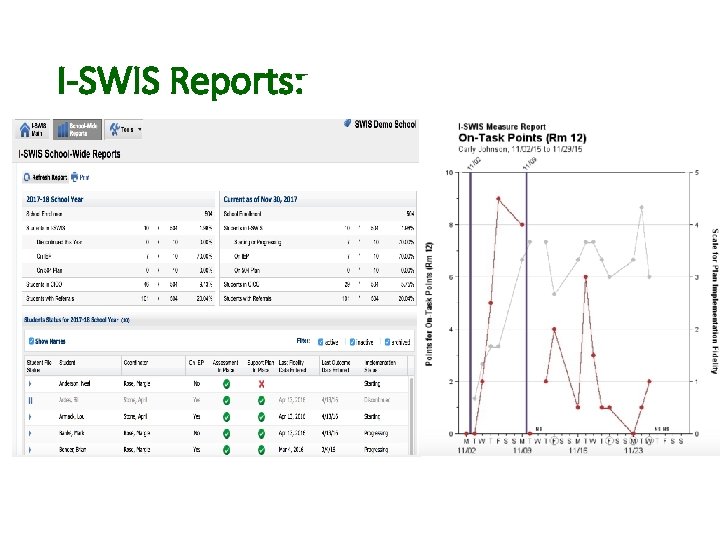Click the green assessment checkmark in the grayed discontinued row
The width and height of the screenshot is (720, 540).
click(226, 400)
